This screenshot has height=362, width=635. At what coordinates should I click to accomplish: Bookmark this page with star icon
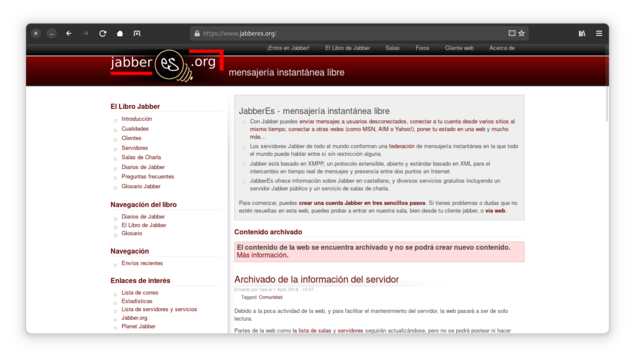pos(522,33)
